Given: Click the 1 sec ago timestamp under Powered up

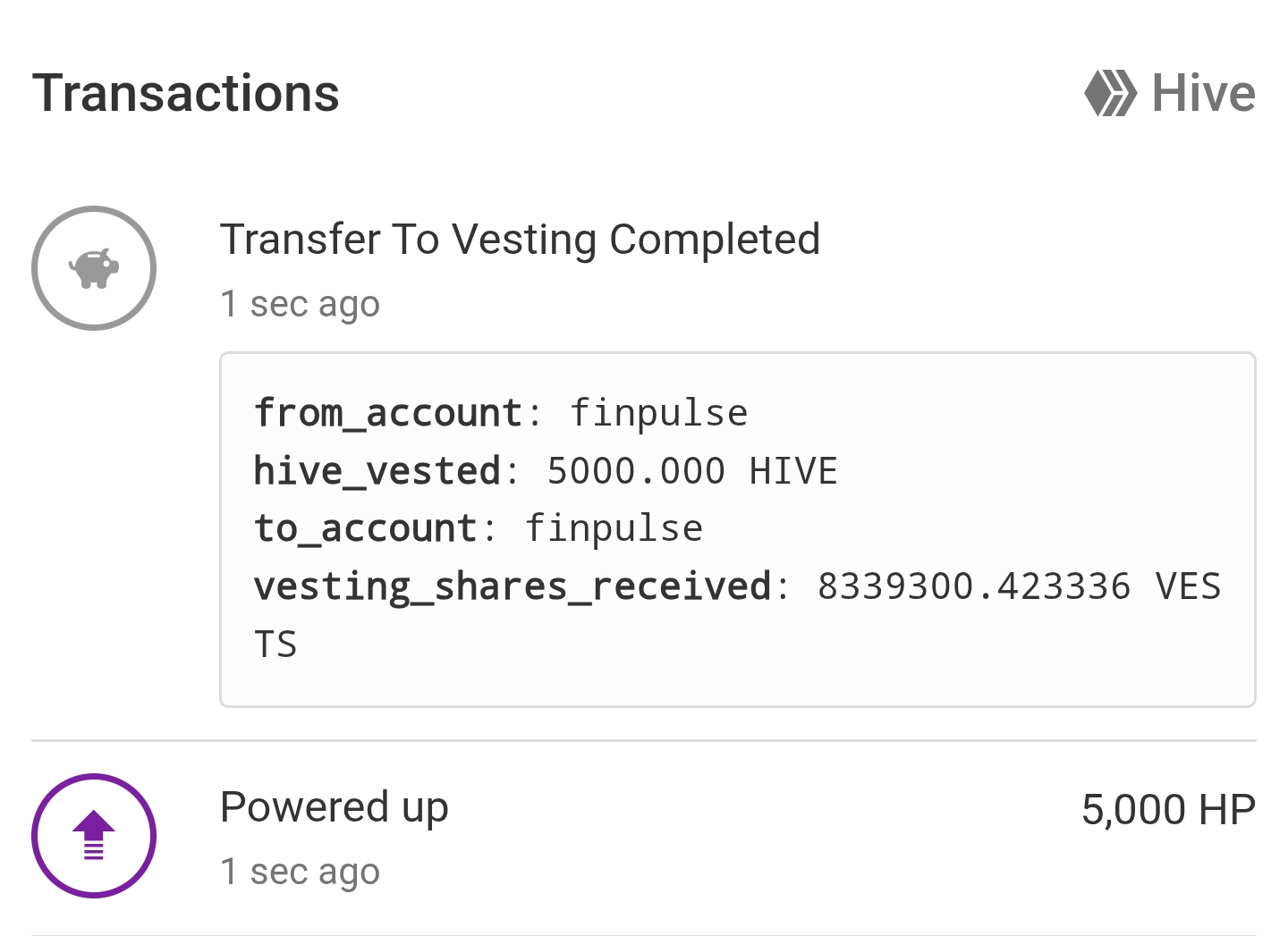Looking at the screenshot, I should pos(300,872).
